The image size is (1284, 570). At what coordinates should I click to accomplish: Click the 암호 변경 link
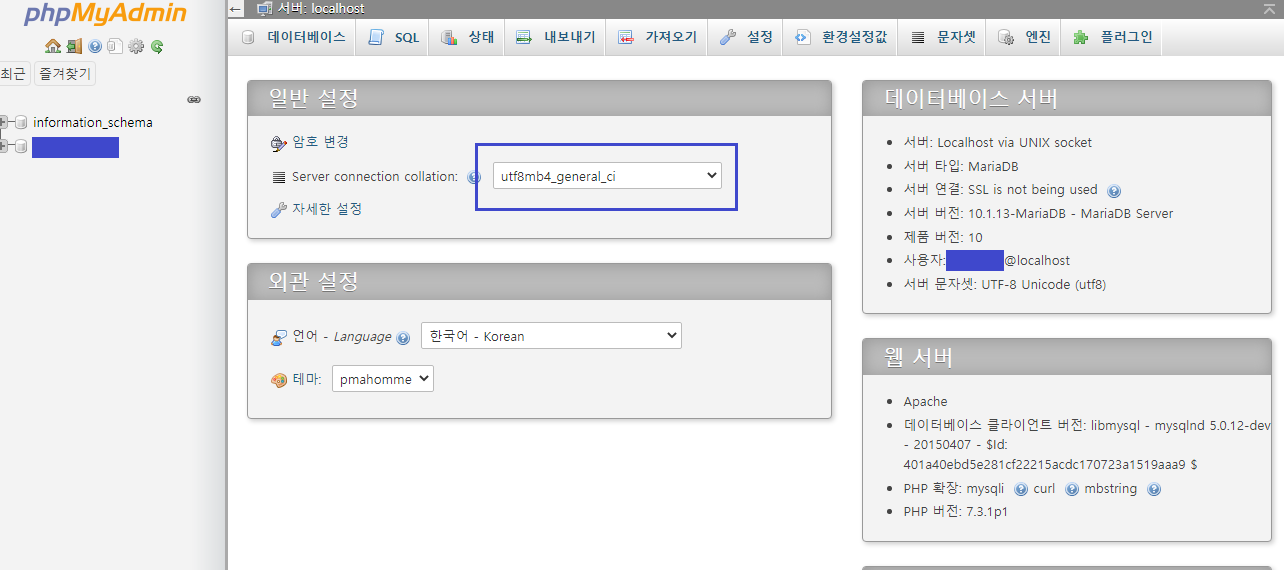[x=320, y=142]
